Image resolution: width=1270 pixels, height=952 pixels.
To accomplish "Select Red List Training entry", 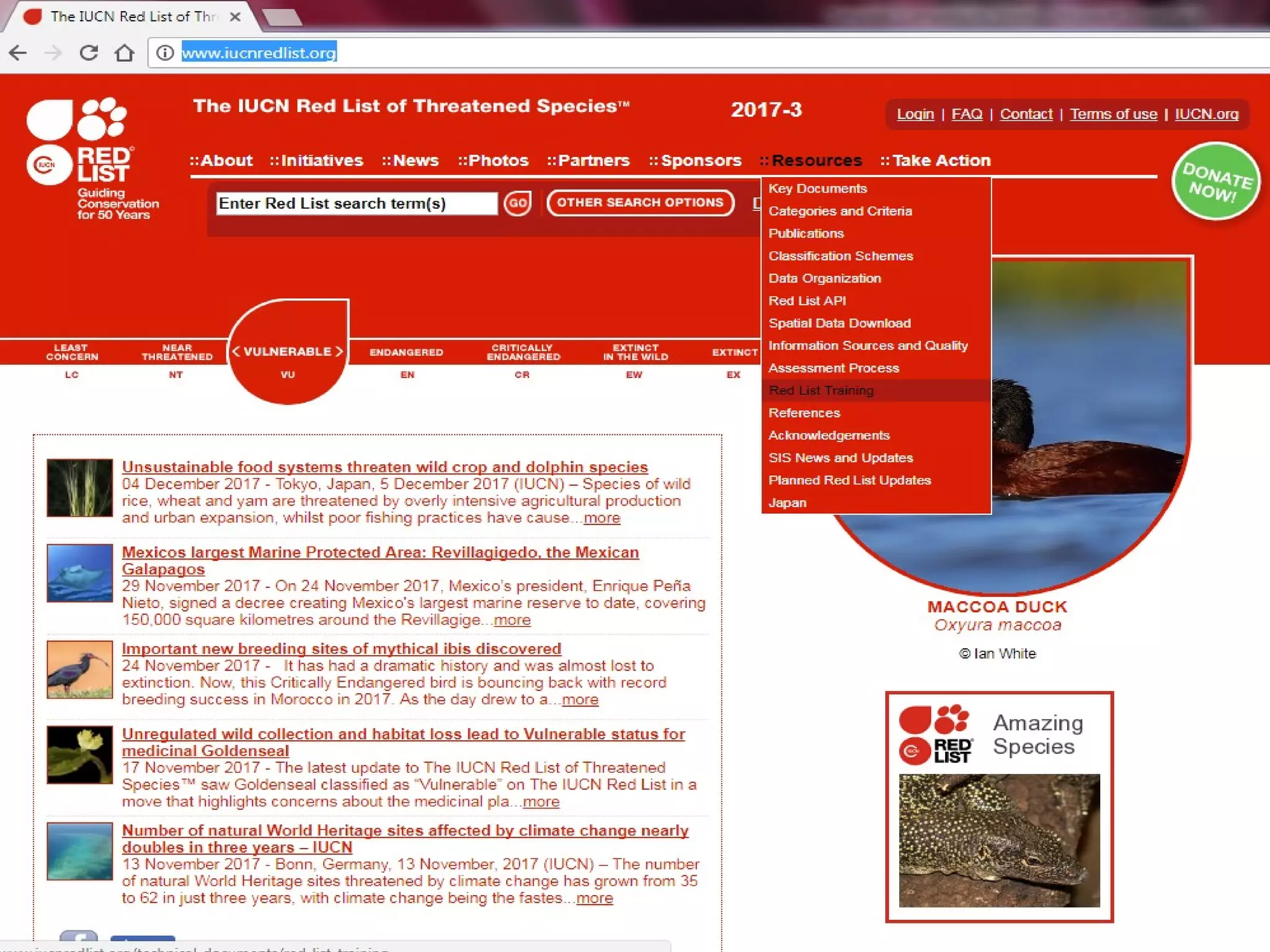I will pos(876,390).
